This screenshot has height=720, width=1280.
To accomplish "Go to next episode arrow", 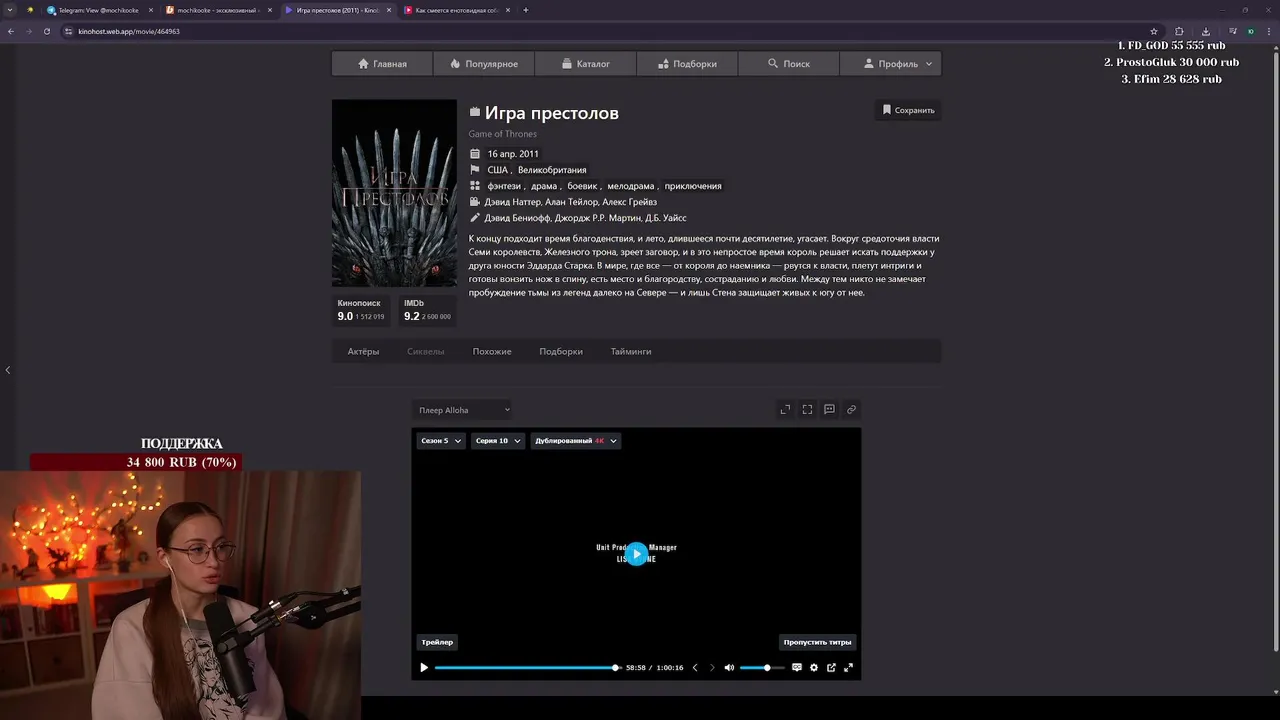I will pos(712,668).
